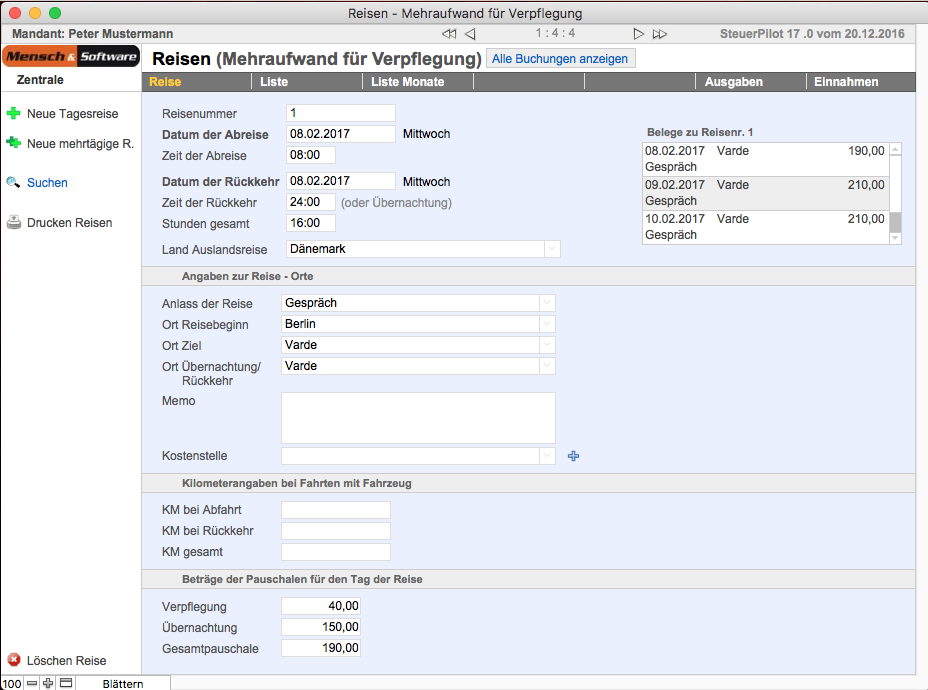Click the red delete icon for Löschen Reise
This screenshot has height=690, width=928.
(x=14, y=660)
